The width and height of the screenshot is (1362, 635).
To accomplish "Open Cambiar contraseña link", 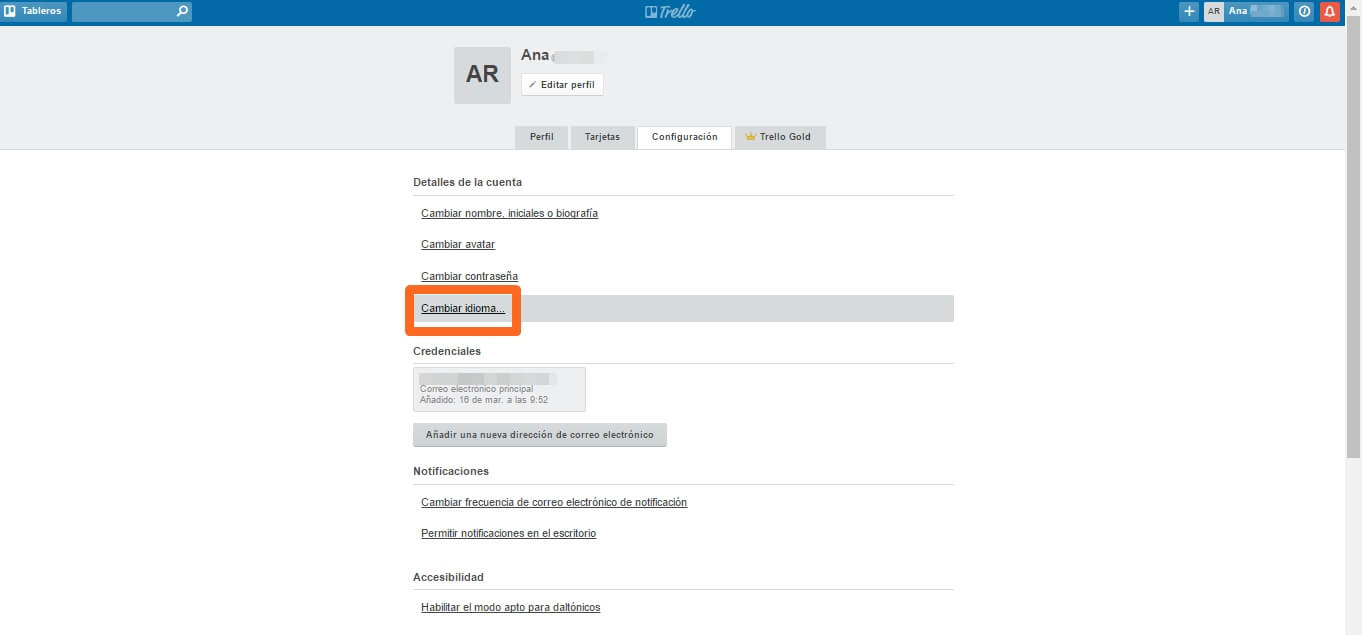I will [x=469, y=276].
